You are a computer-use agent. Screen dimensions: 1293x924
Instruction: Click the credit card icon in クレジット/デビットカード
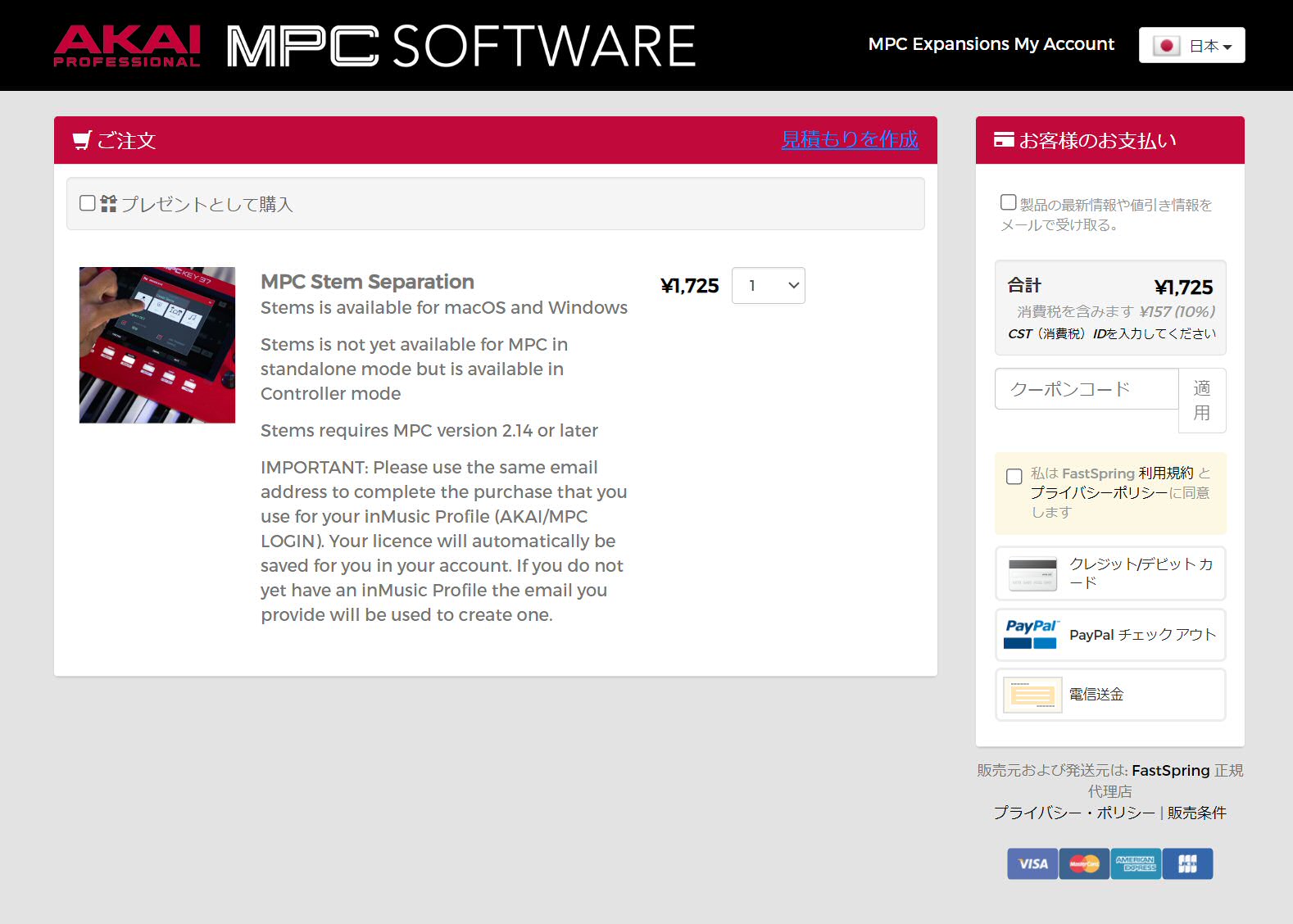pyautogui.click(x=1032, y=573)
